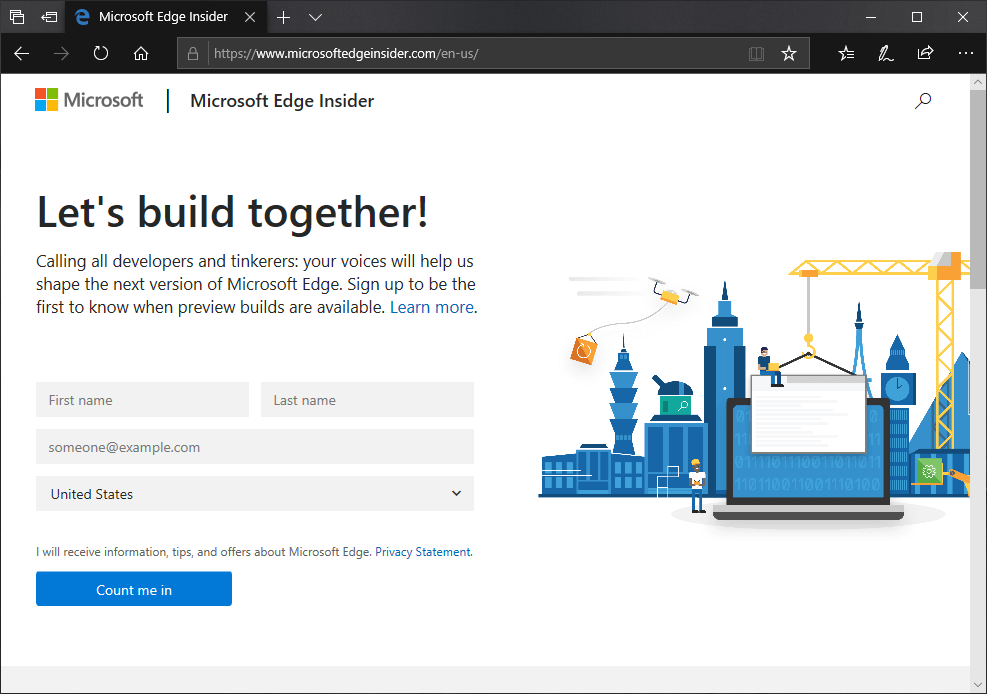Open the Privacy Statement link
This screenshot has height=694, width=987.
pos(422,551)
